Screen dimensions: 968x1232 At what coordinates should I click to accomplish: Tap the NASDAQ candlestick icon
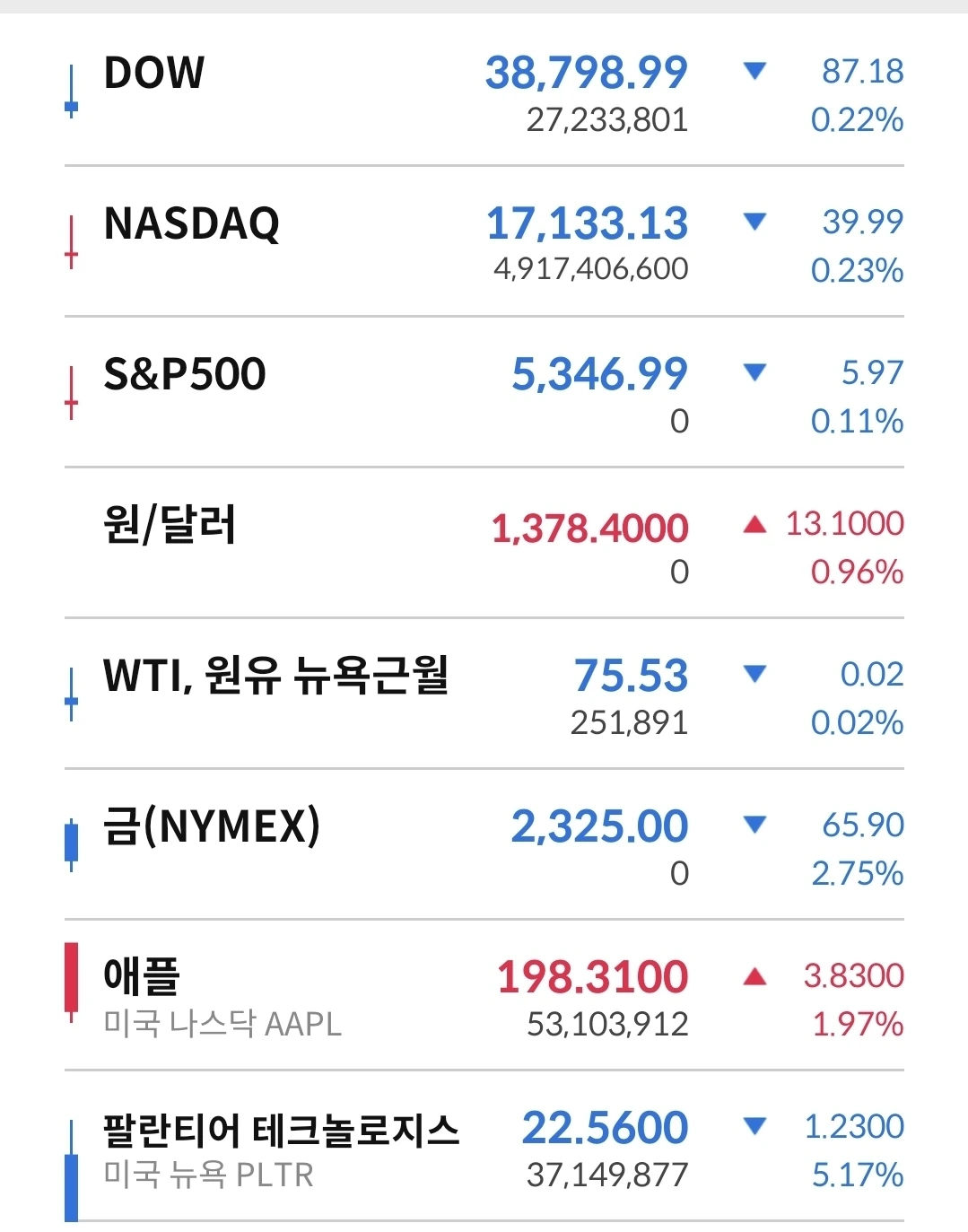[72, 241]
